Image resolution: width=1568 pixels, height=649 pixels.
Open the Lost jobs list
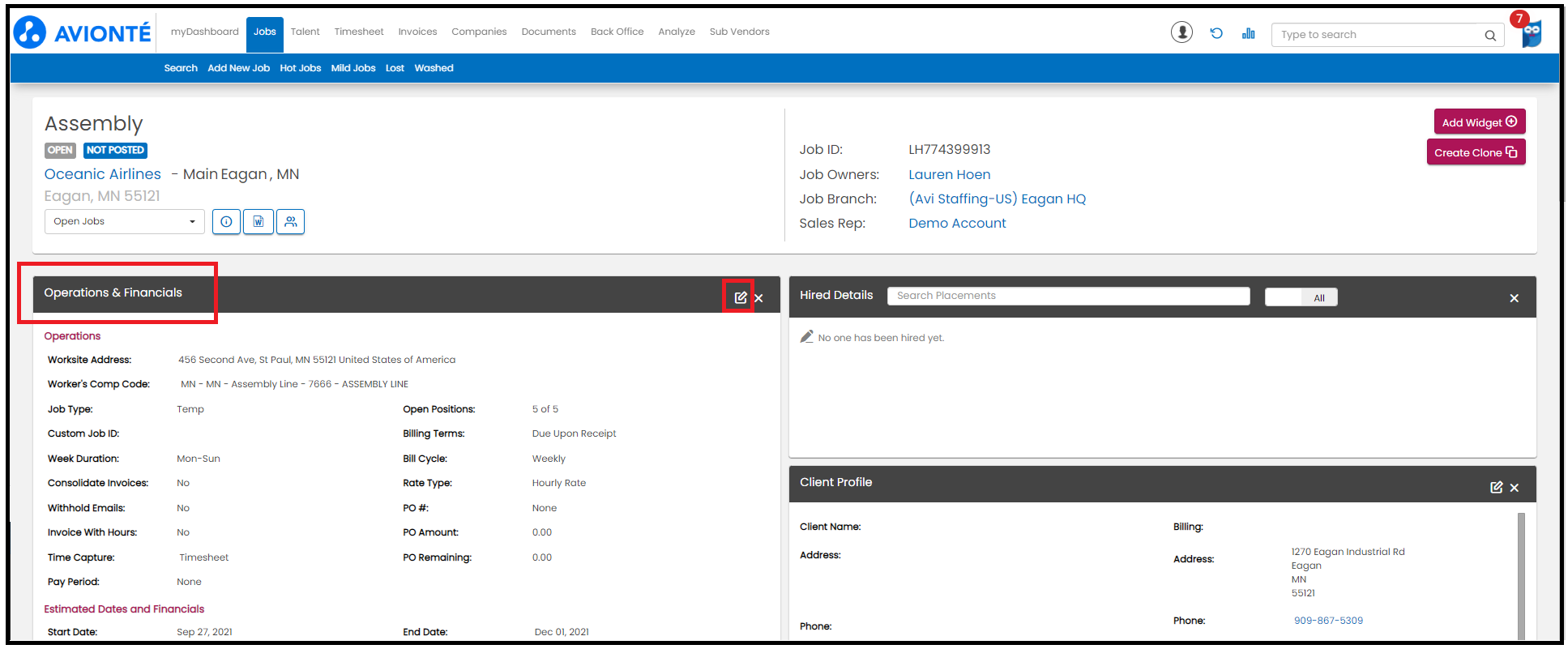pyautogui.click(x=395, y=68)
